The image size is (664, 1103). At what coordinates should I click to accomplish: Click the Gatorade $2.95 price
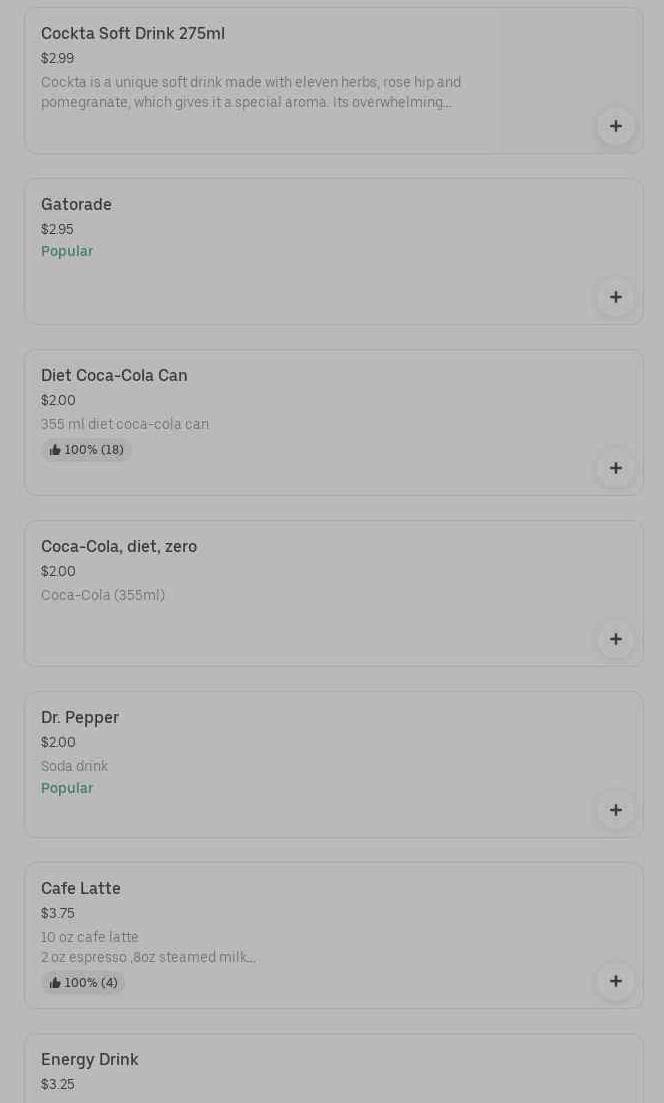click(57, 230)
